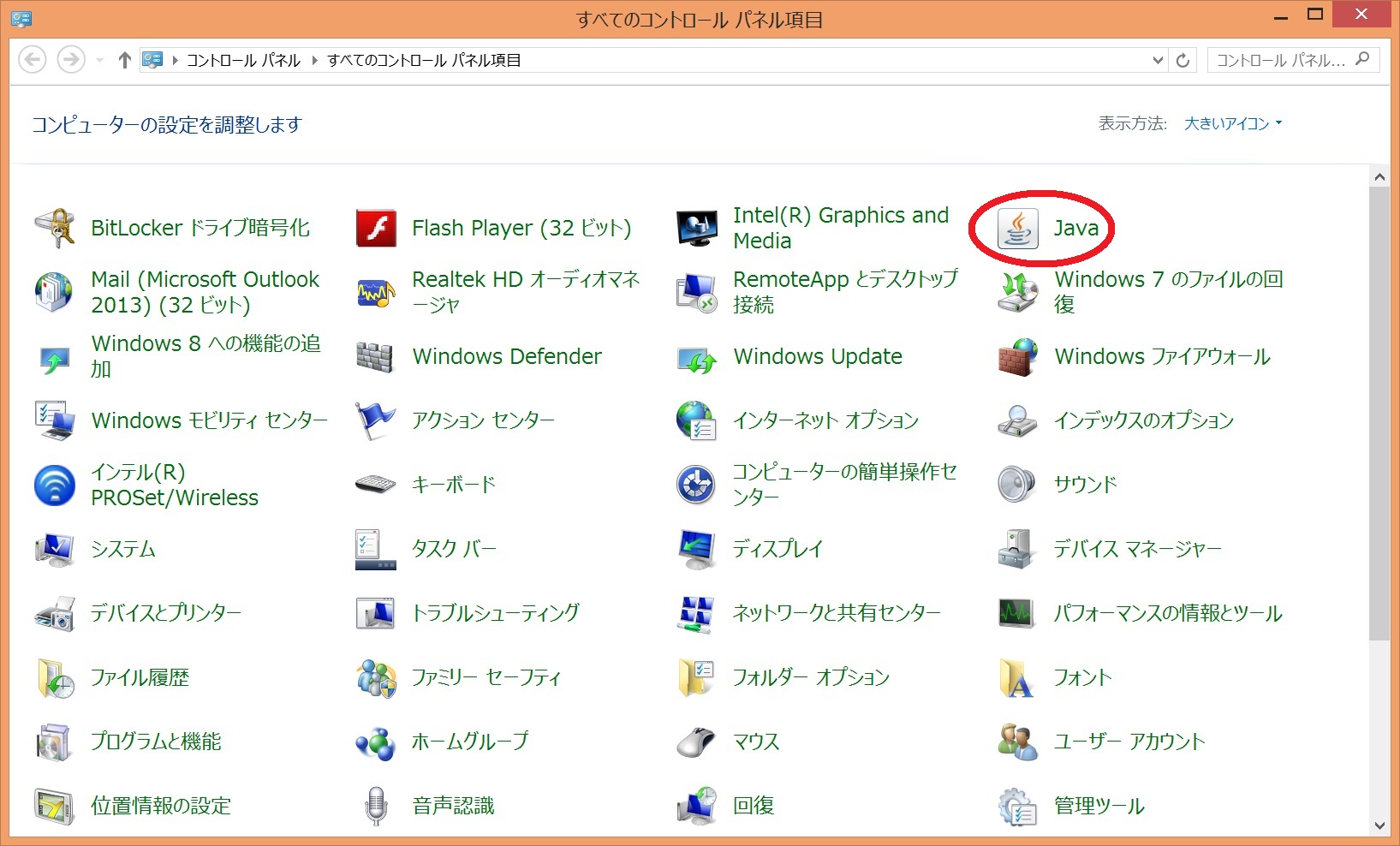
Task: Open the recent locations dropdown beside forward button
Action: pyautogui.click(x=99, y=60)
